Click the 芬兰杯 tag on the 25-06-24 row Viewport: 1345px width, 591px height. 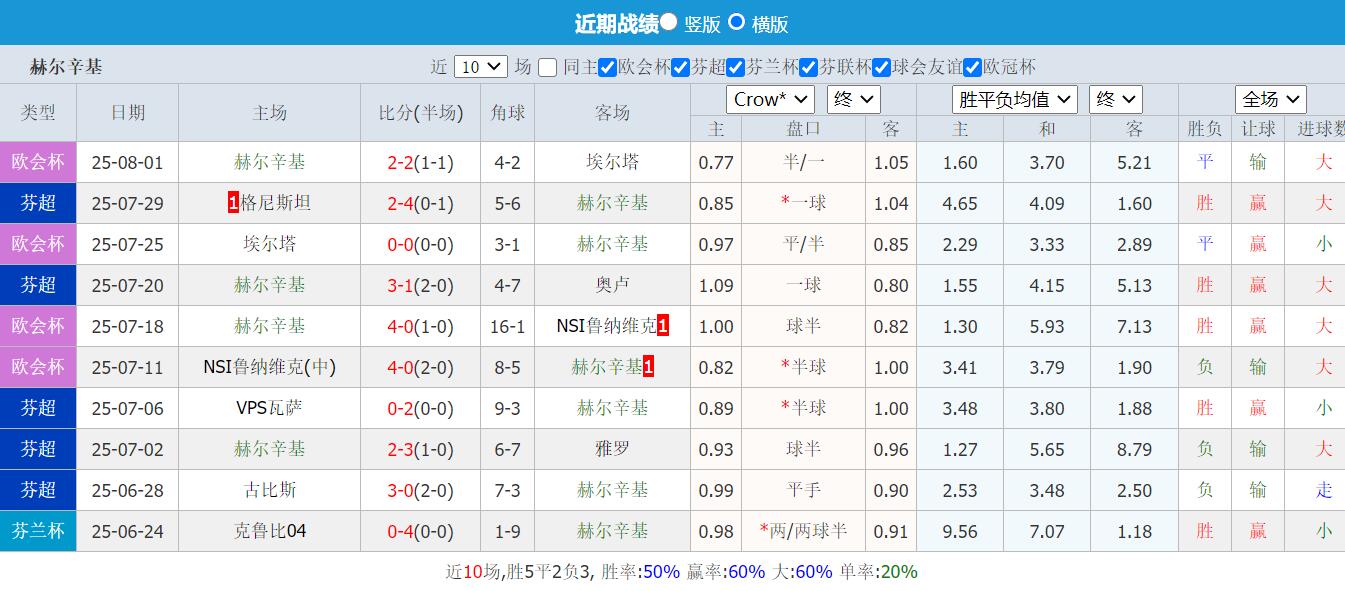(x=38, y=531)
